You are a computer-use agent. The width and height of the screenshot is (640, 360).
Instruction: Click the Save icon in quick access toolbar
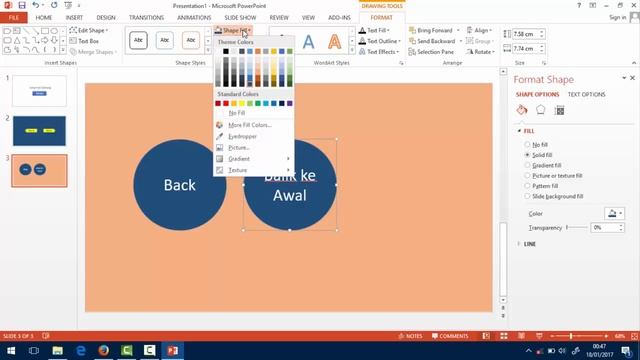(22, 5)
